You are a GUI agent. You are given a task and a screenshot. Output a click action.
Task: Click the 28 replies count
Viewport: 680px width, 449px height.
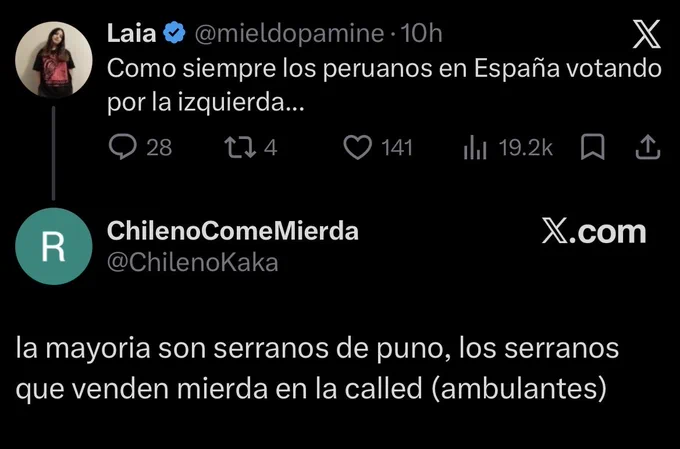coord(159,147)
